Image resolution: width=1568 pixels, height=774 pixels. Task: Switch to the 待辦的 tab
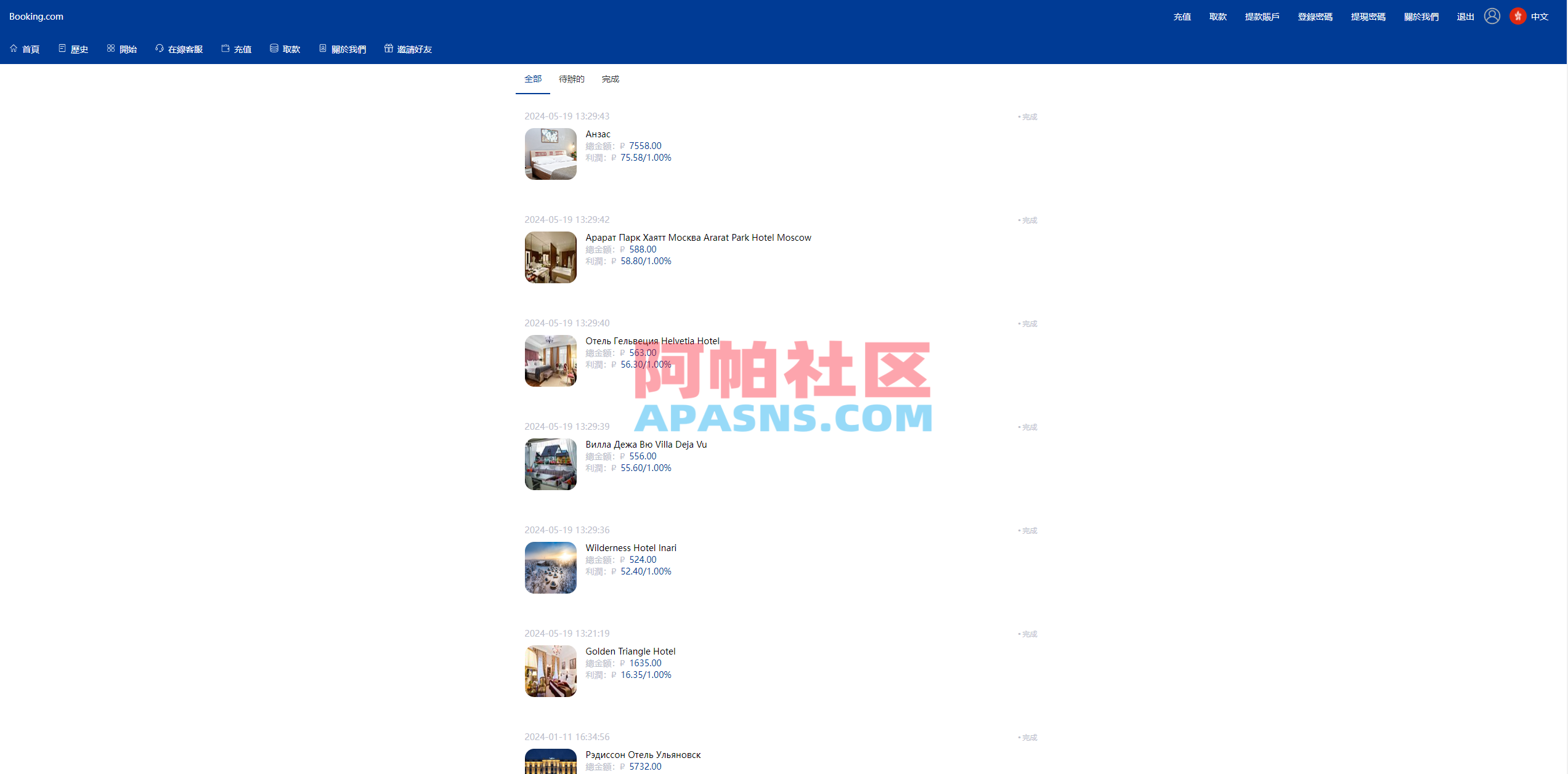(571, 79)
